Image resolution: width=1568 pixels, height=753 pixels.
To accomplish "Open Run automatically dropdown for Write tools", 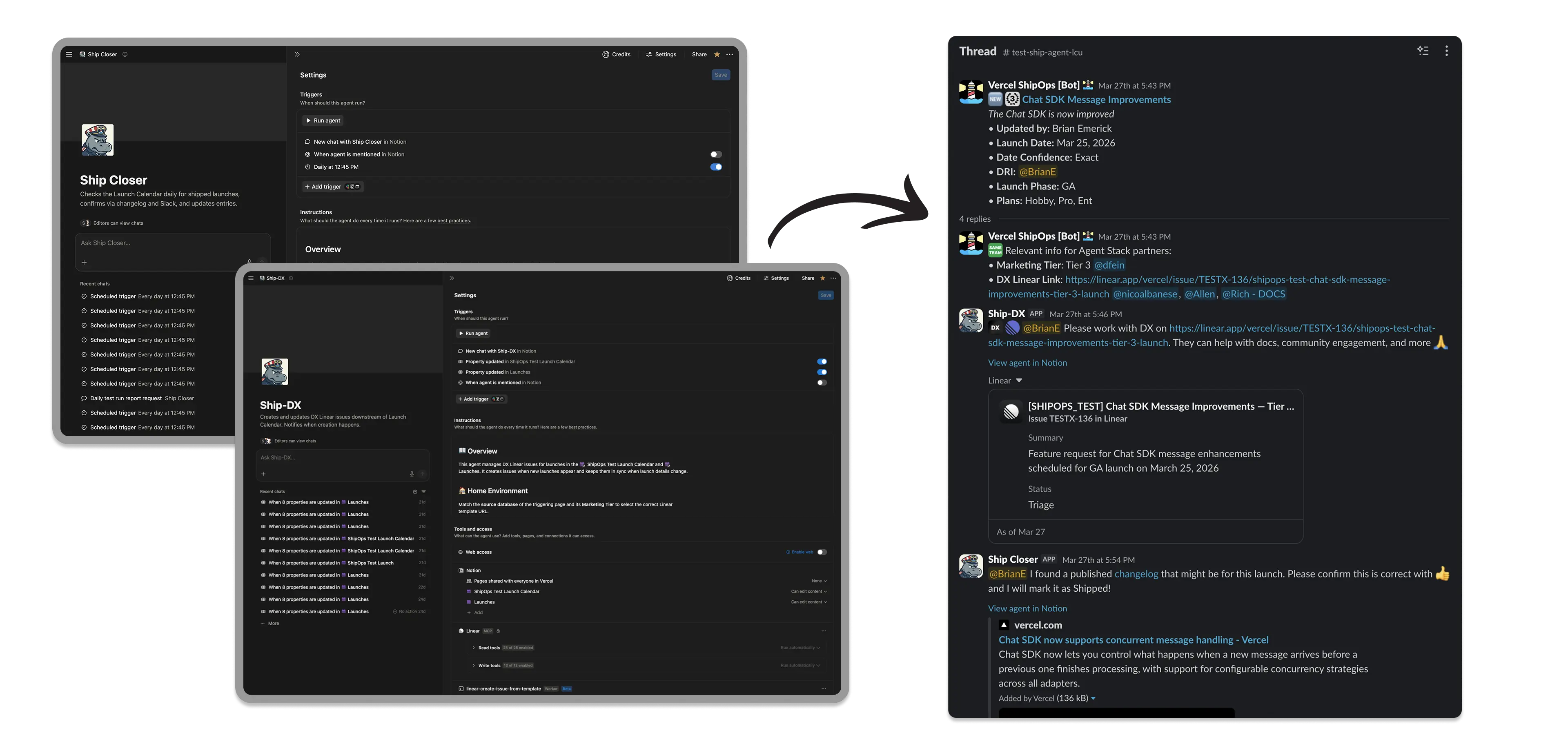I will 800,665.
